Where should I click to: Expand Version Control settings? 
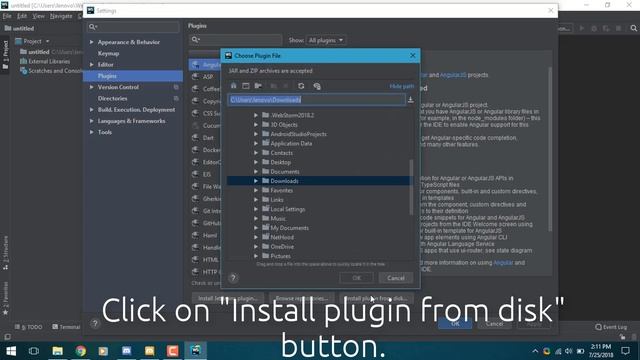point(91,87)
